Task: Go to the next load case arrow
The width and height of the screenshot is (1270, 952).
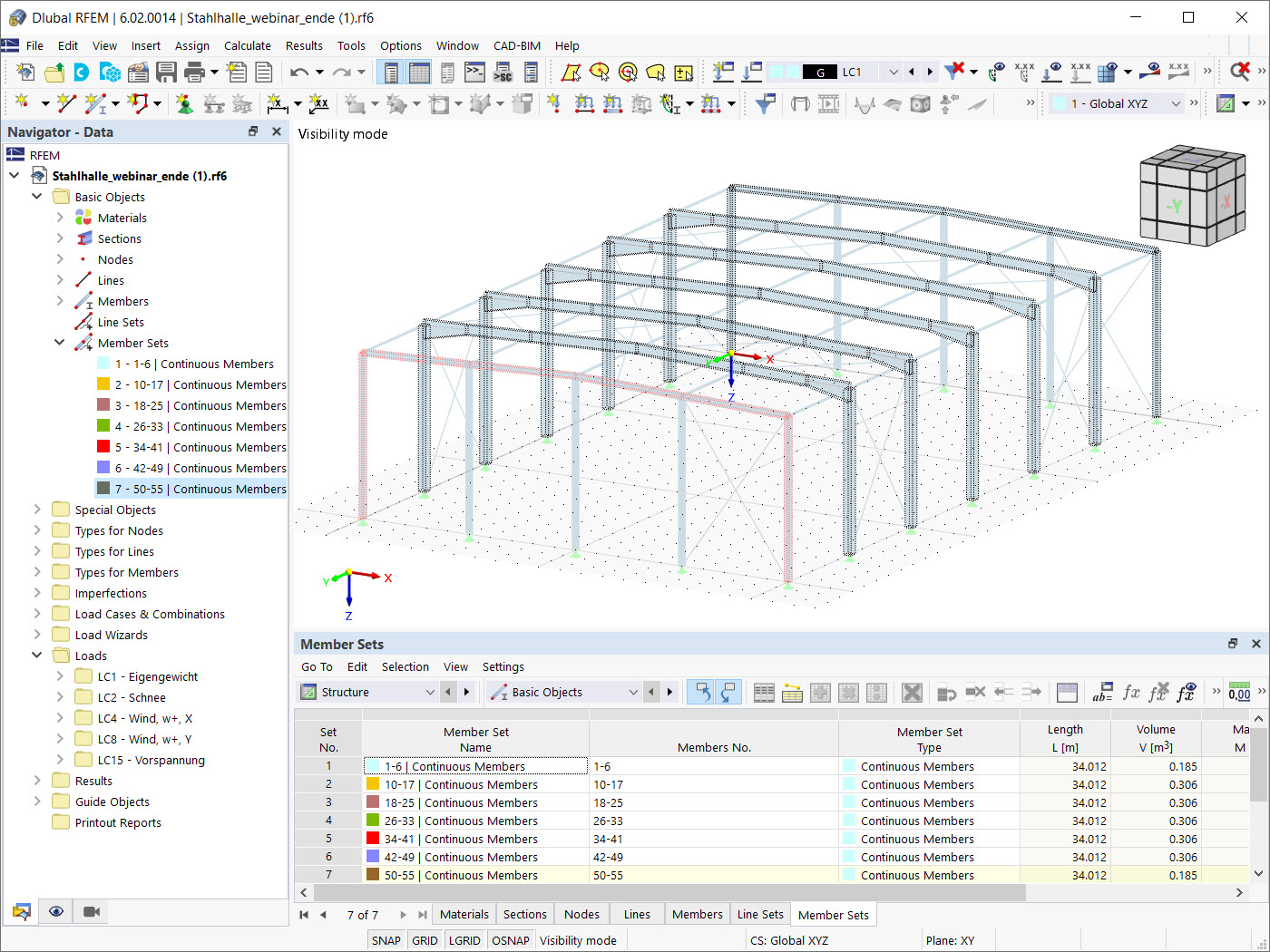Action: [931, 73]
